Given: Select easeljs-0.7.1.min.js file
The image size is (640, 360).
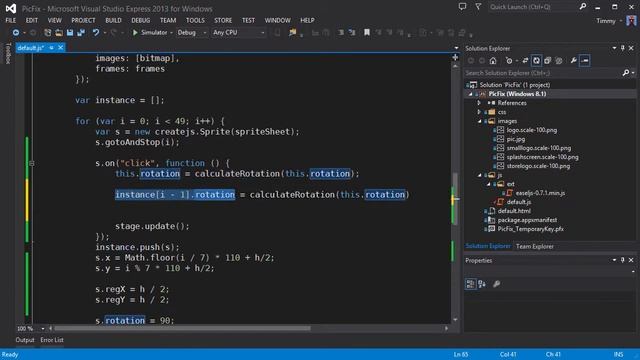Looking at the screenshot, I should click(540, 193).
